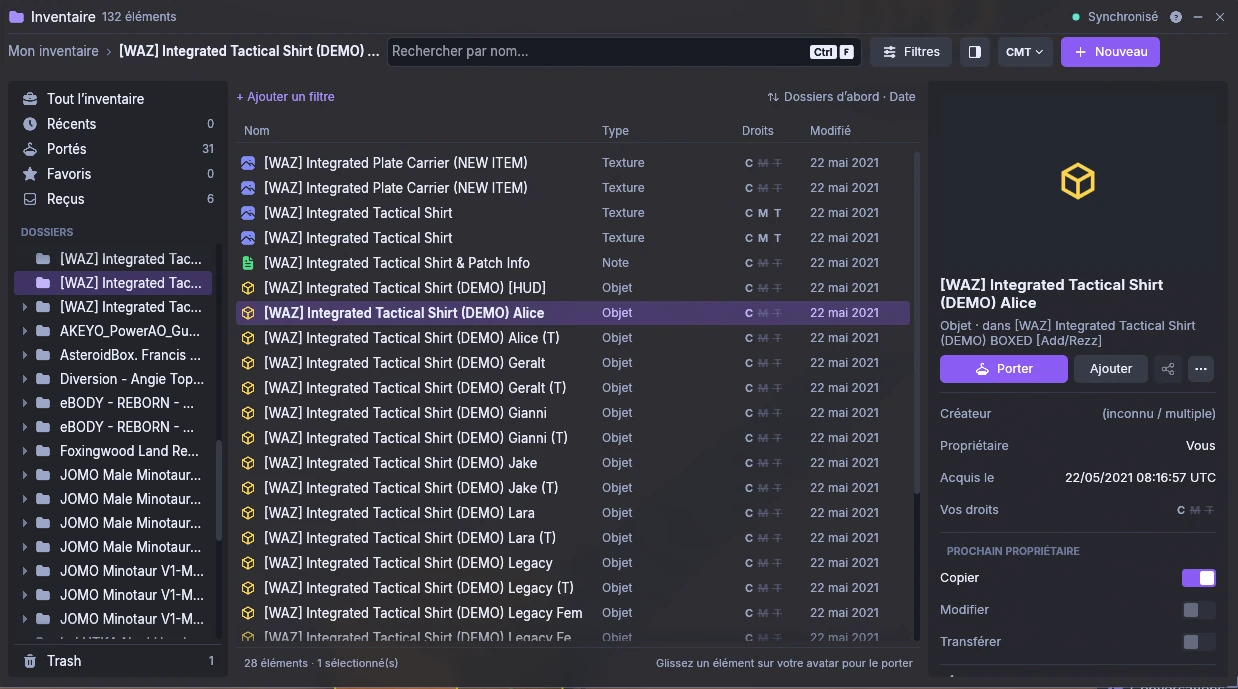
Task: Click the object icon beside DEMO Legacy (T)
Action: pos(248,588)
